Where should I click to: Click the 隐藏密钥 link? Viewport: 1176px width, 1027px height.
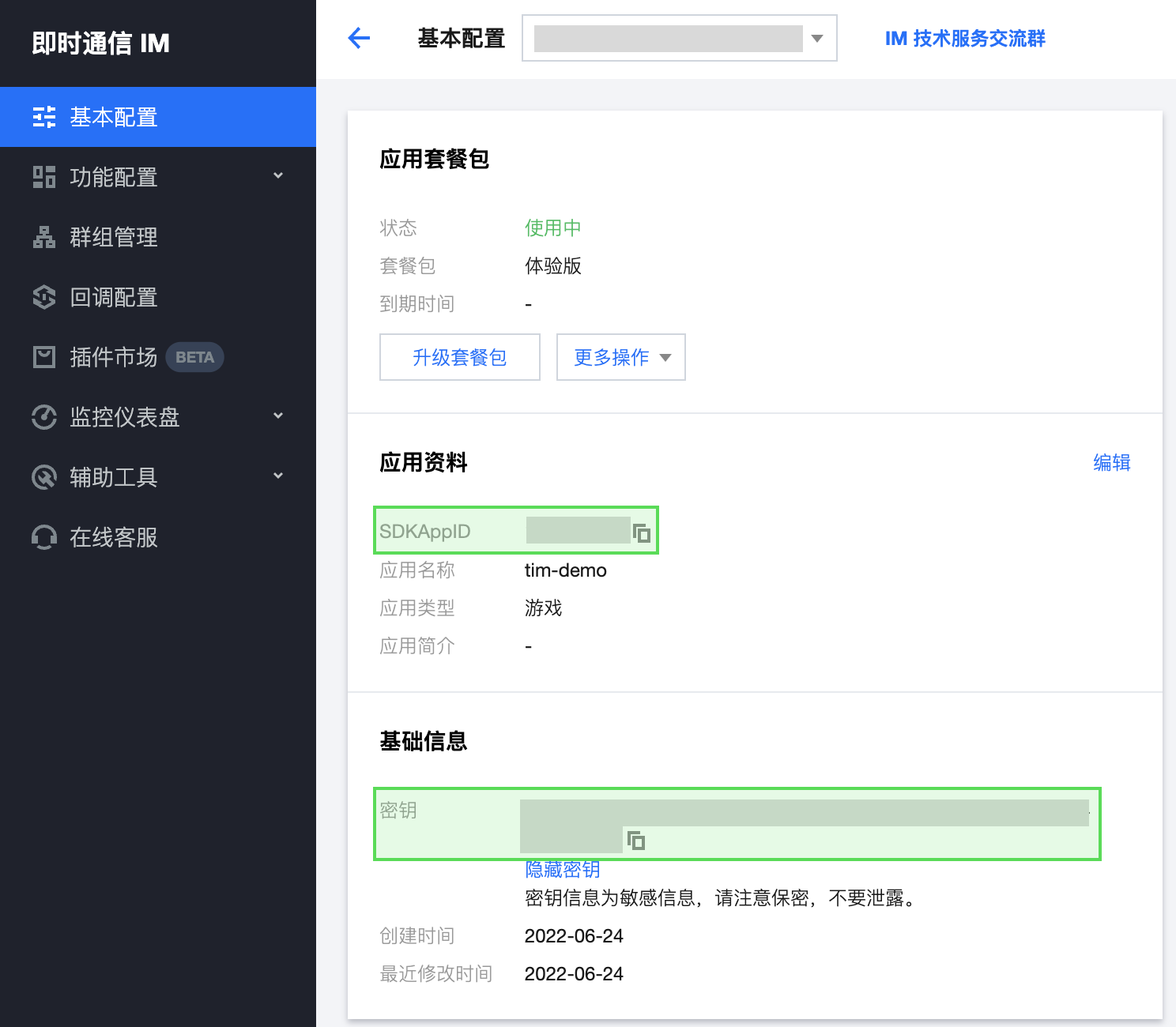click(561, 870)
